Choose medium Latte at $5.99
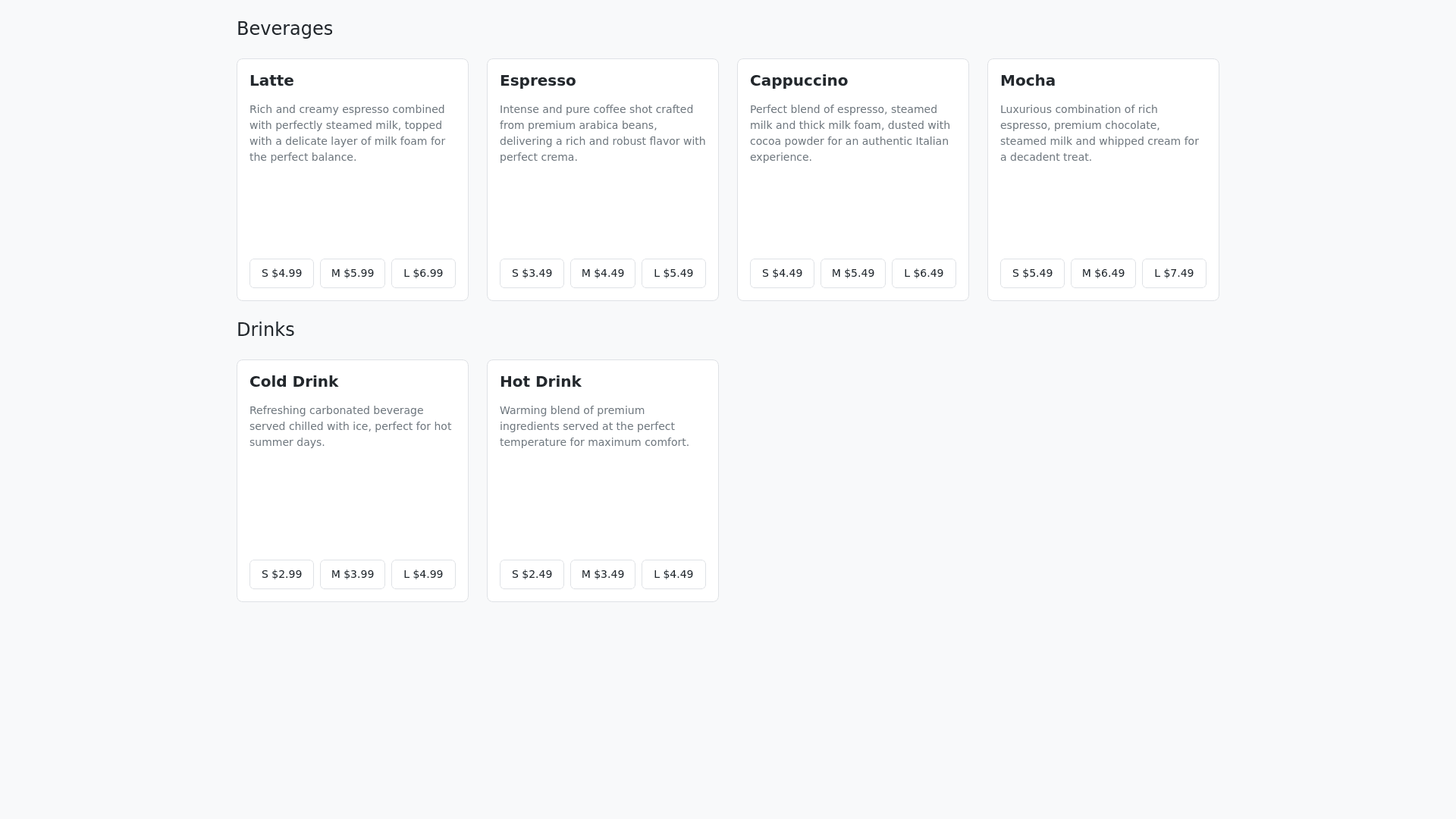1456x819 pixels. coord(353,273)
